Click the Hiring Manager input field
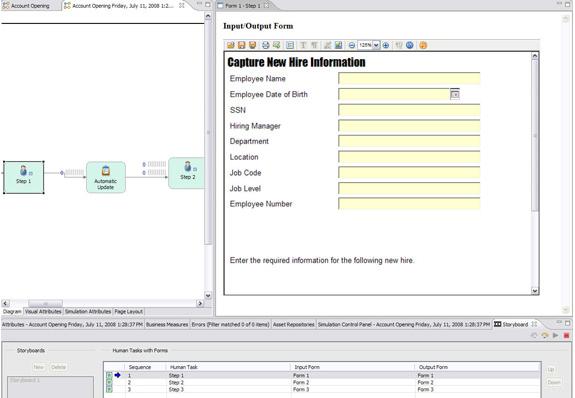This screenshot has width=575, height=398. 409,126
